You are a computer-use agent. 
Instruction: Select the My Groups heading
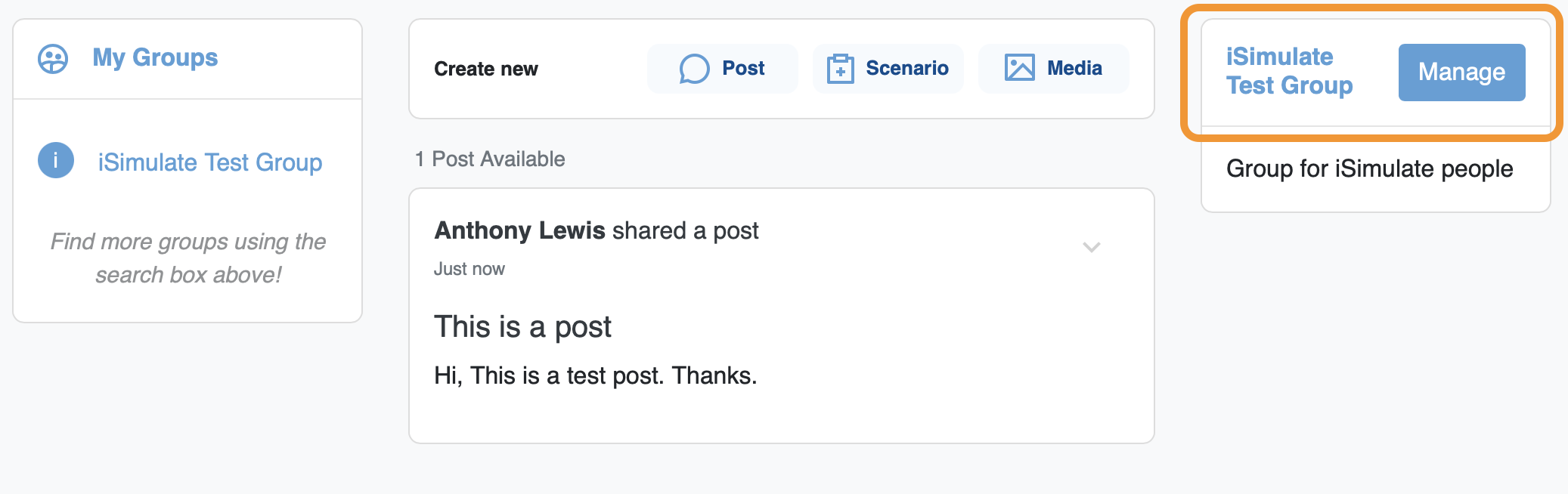point(155,58)
